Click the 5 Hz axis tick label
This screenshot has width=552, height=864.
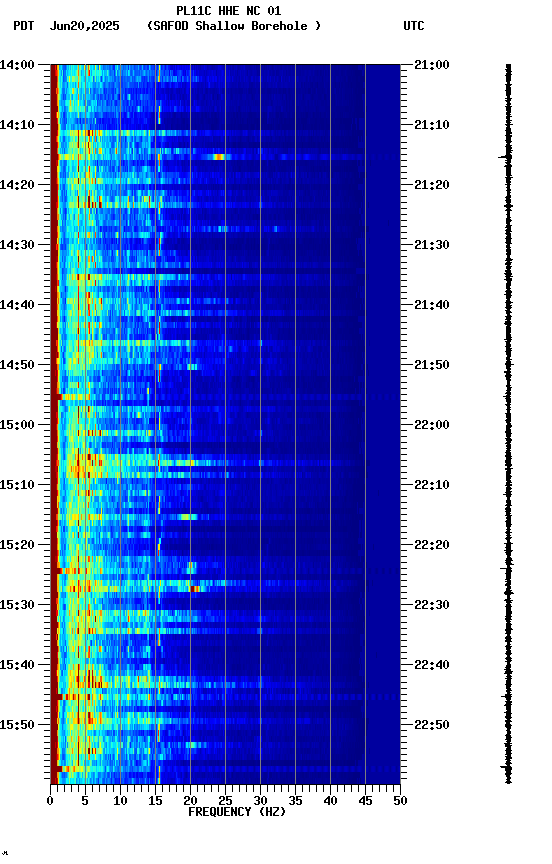click(x=85, y=801)
